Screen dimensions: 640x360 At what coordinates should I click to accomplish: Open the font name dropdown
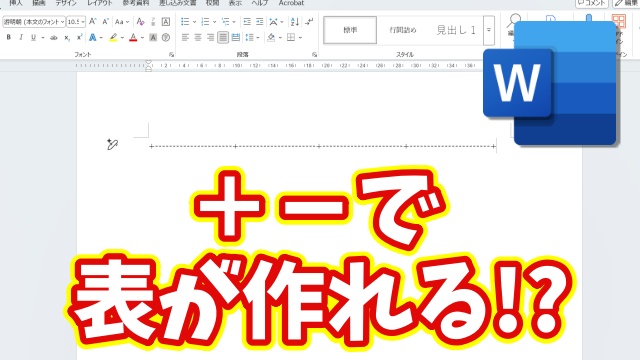coord(62,22)
